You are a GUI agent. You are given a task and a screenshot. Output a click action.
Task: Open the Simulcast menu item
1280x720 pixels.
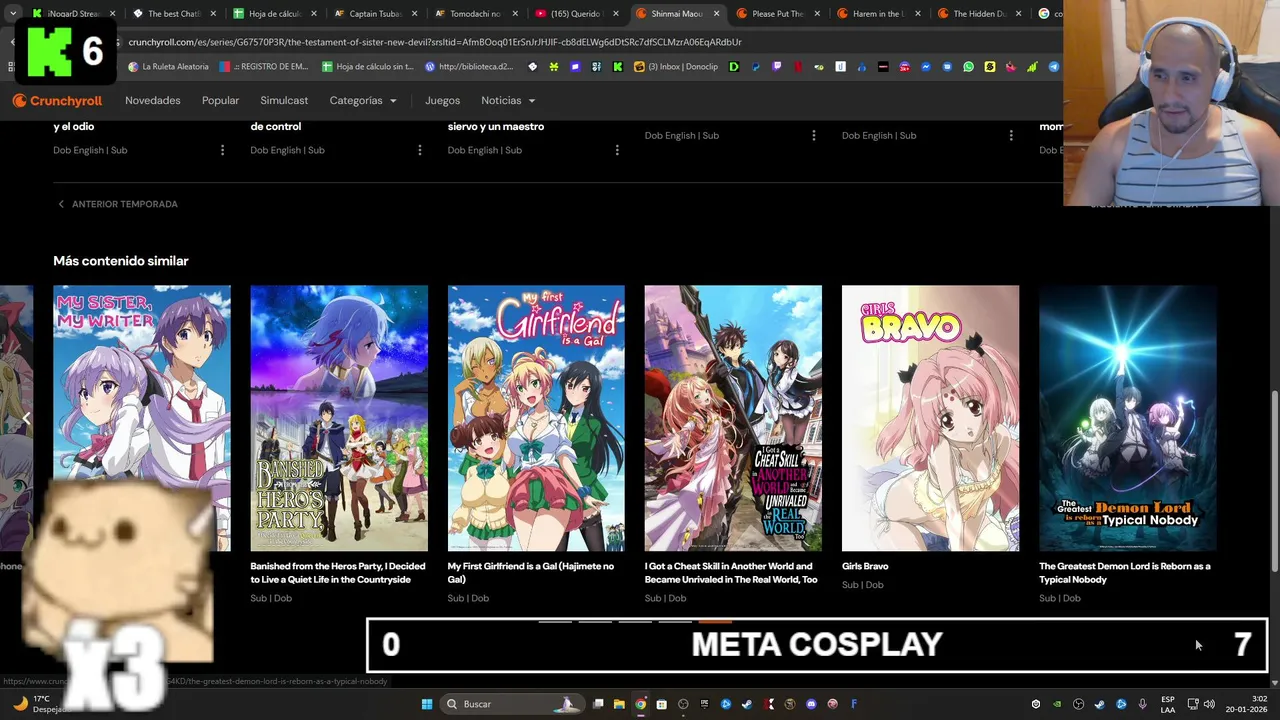coord(284,101)
